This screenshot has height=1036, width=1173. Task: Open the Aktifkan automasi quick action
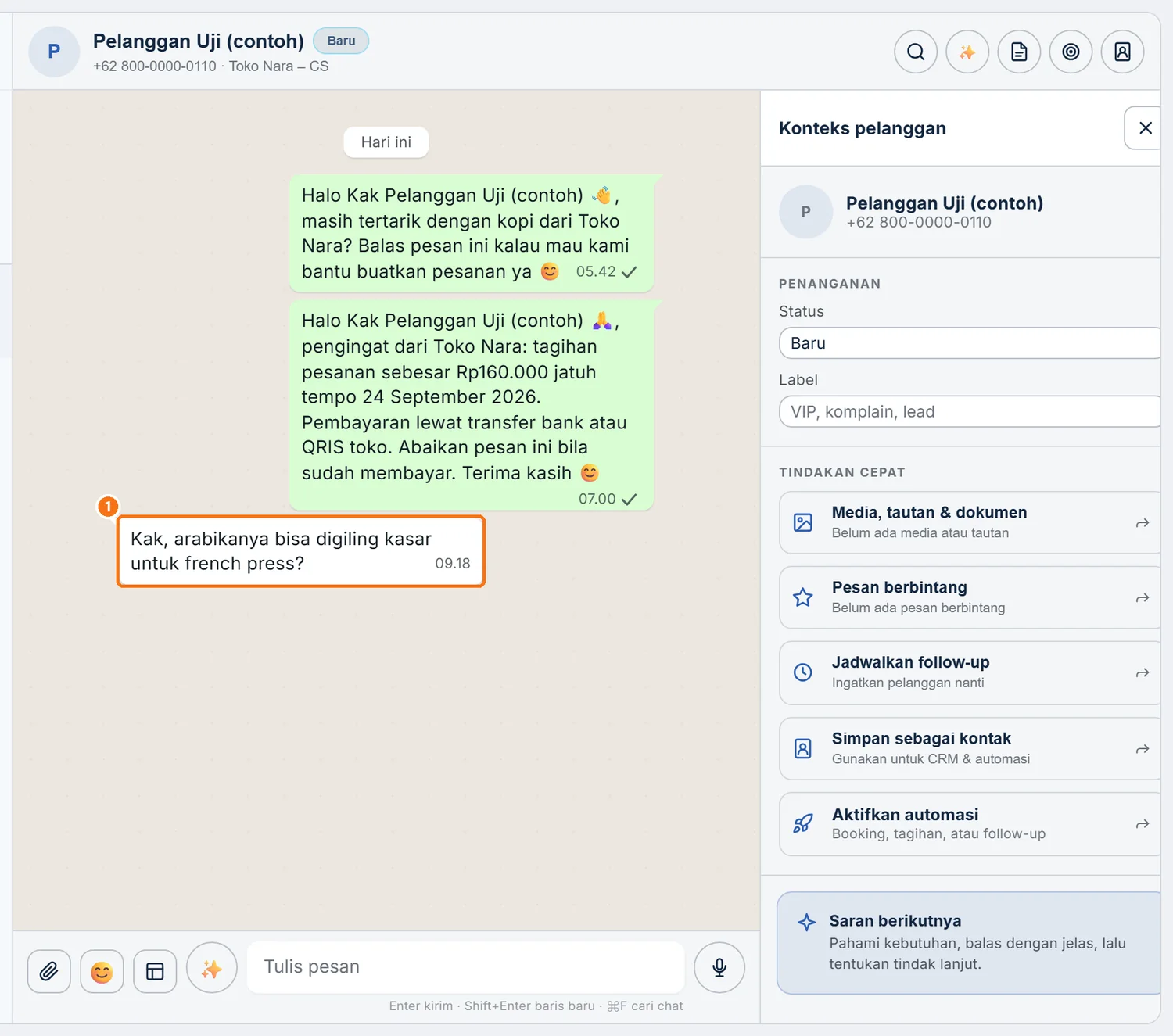[x=970, y=824]
